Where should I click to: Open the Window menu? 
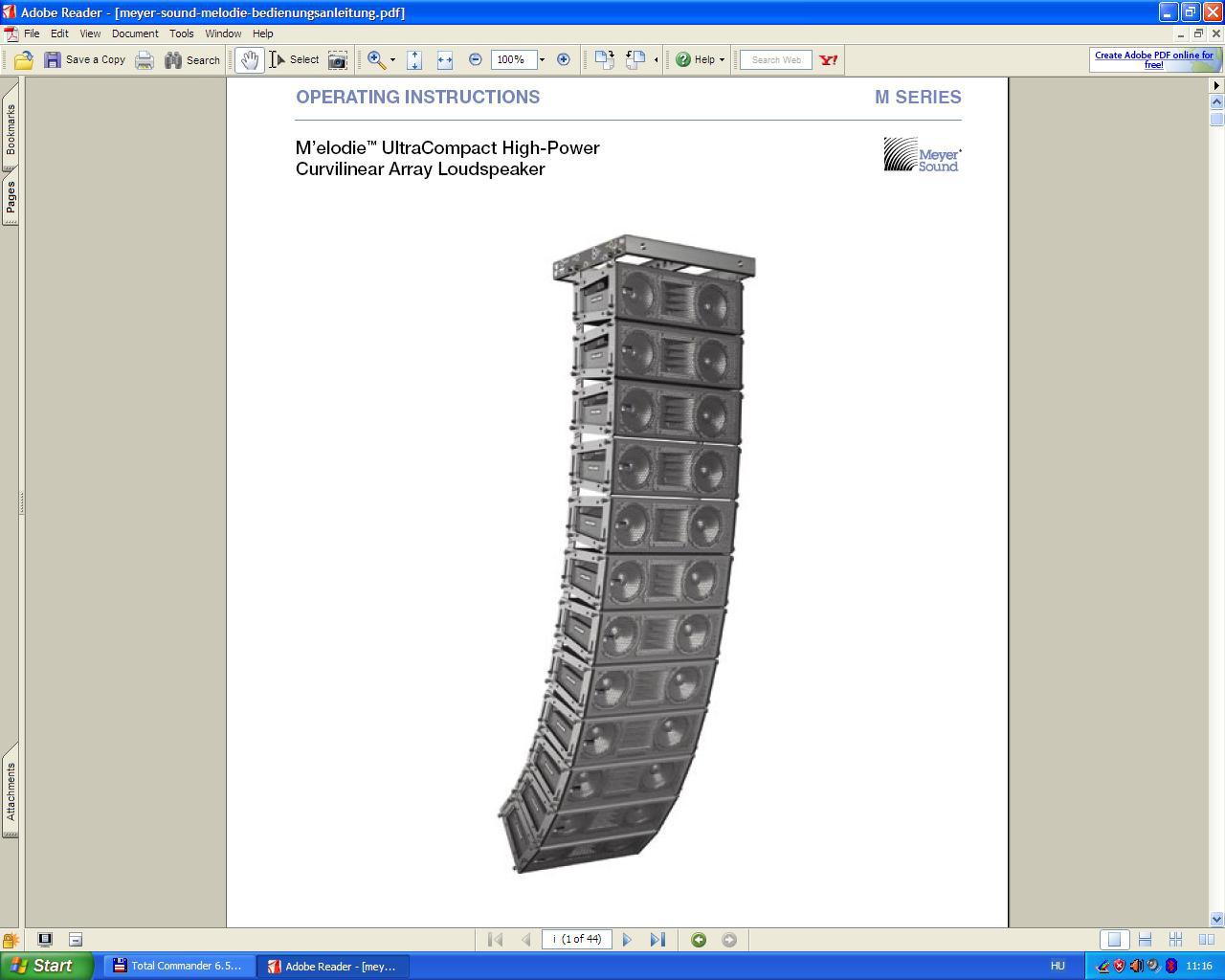(x=223, y=33)
